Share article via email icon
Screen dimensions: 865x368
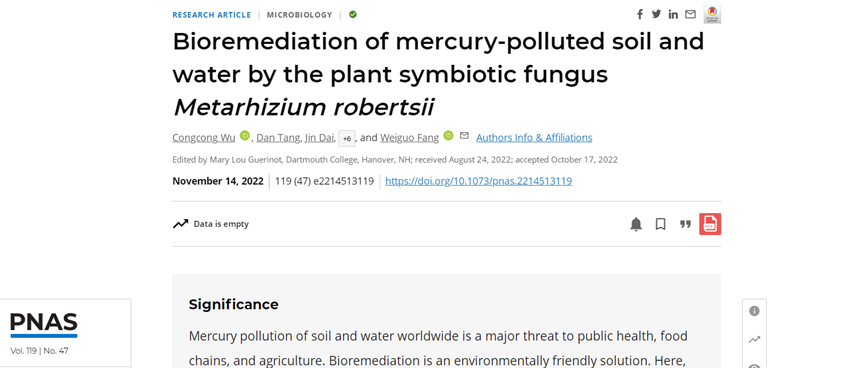click(690, 14)
